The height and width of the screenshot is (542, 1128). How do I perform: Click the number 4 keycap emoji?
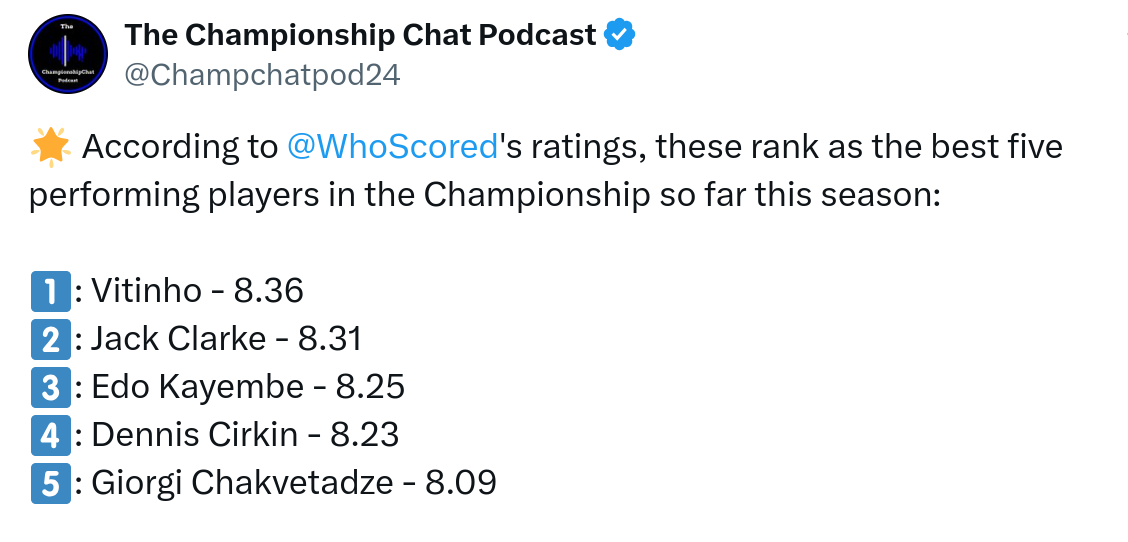50,435
